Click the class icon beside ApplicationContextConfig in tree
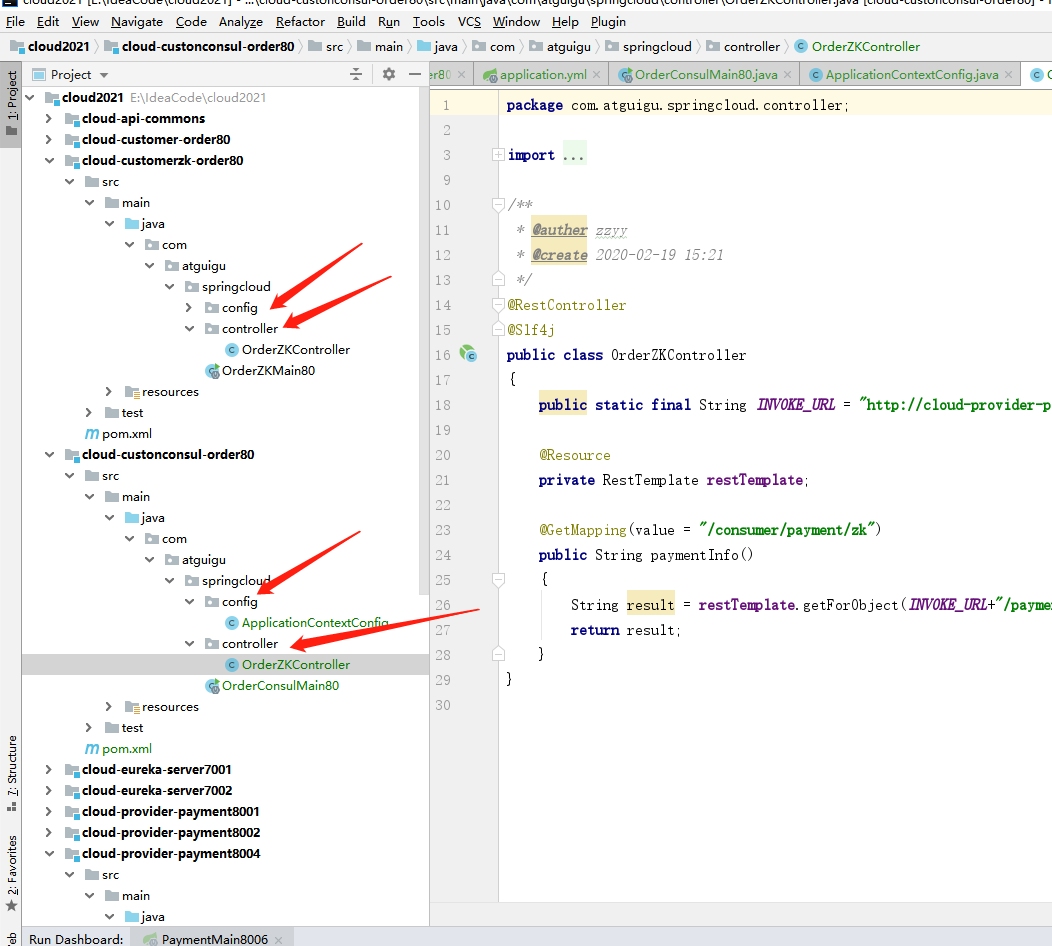 [231, 623]
